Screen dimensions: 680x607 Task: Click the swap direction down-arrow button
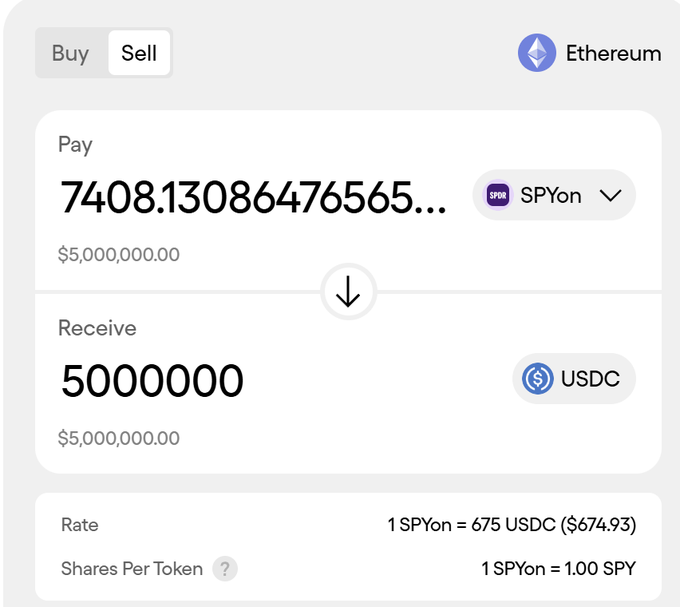348,292
